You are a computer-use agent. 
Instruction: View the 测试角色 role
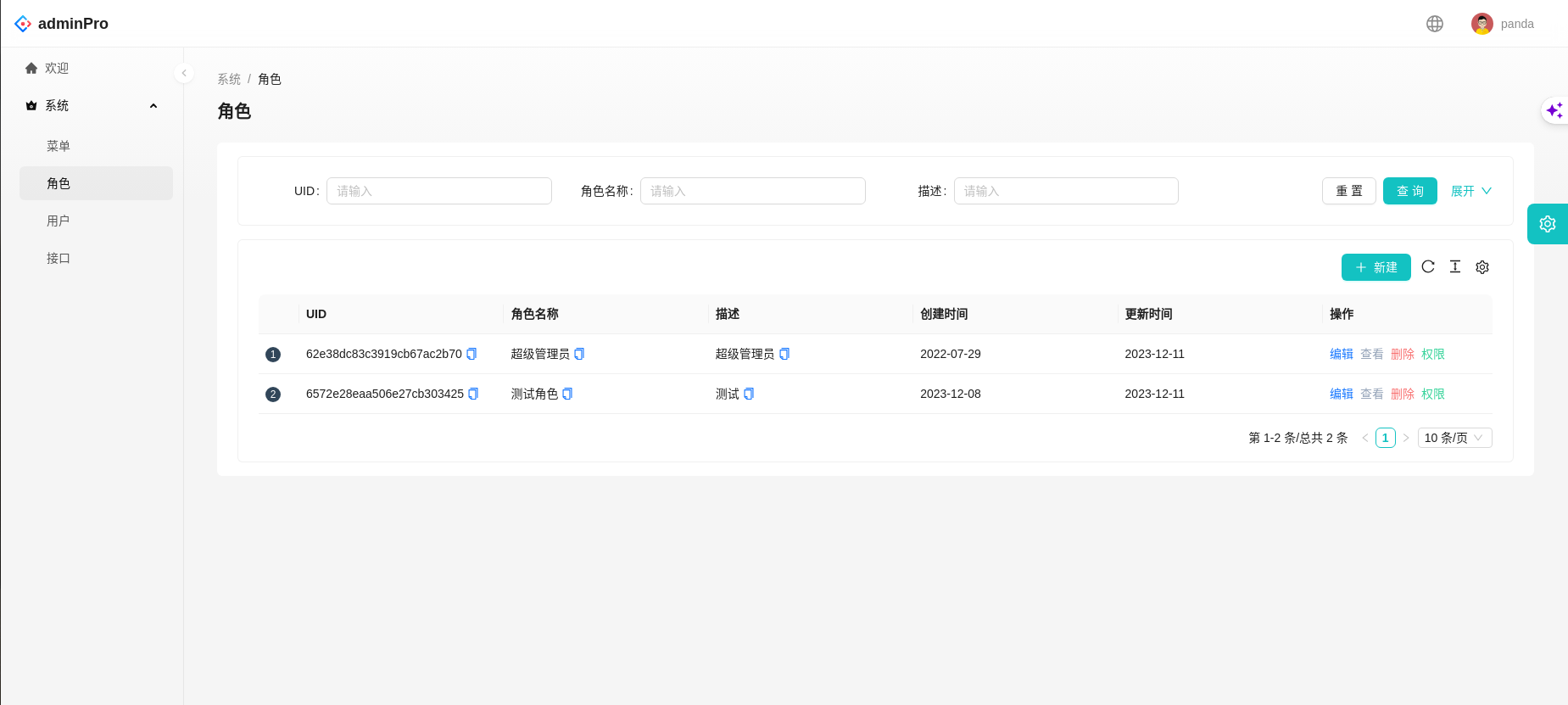1372,394
